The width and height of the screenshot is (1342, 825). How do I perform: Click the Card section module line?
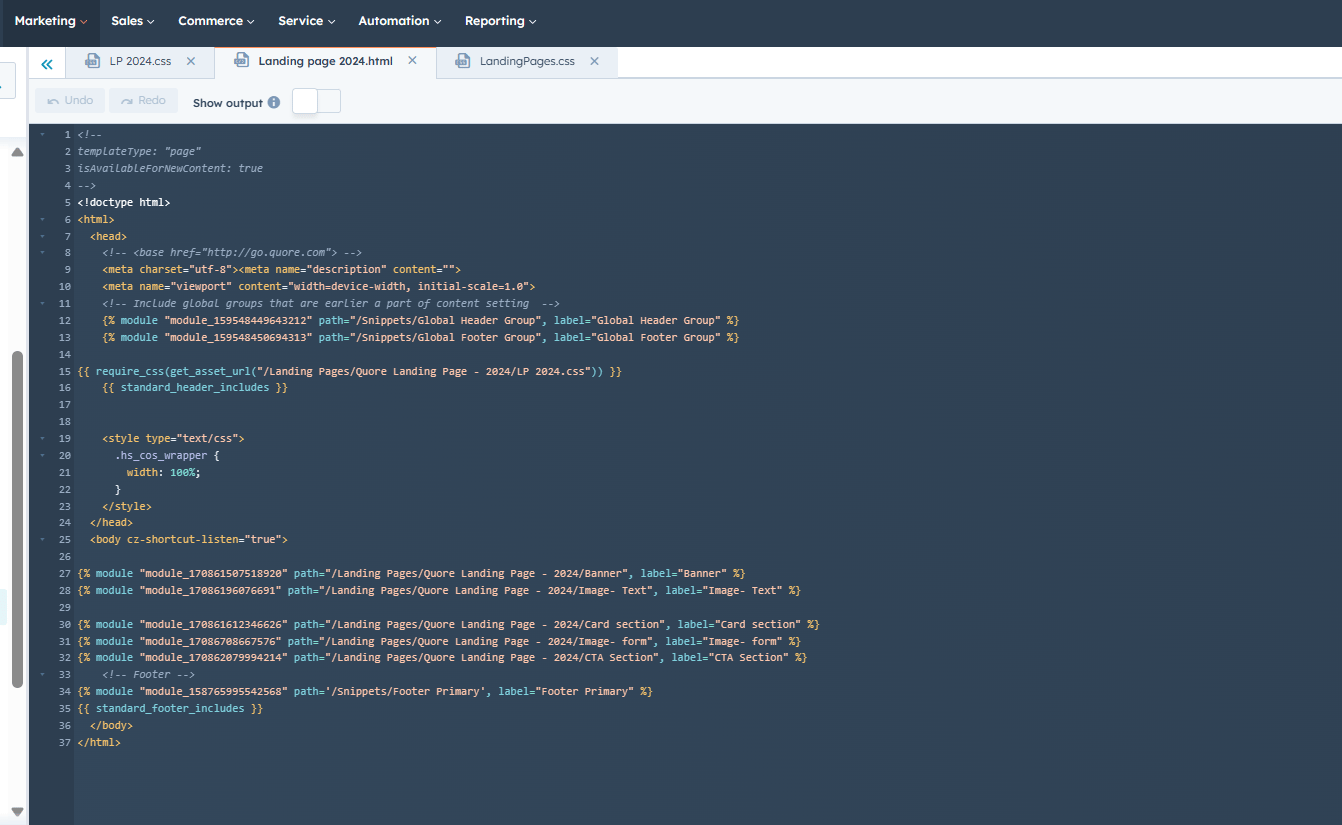coord(448,624)
